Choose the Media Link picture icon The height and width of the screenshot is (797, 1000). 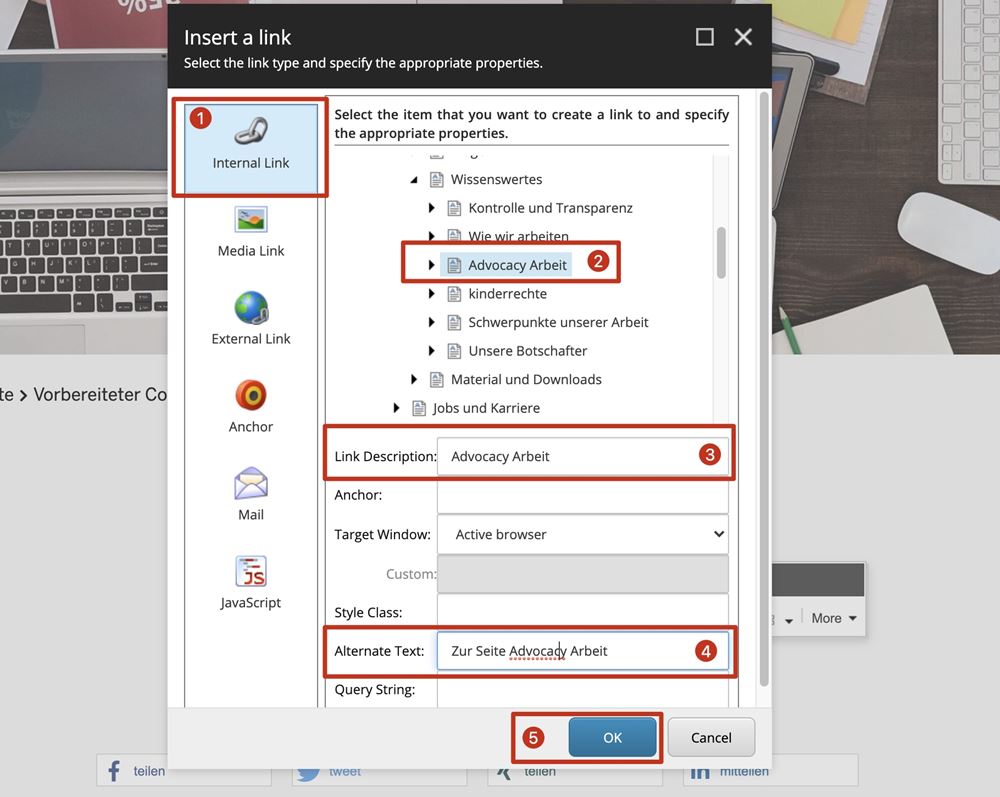click(251, 219)
